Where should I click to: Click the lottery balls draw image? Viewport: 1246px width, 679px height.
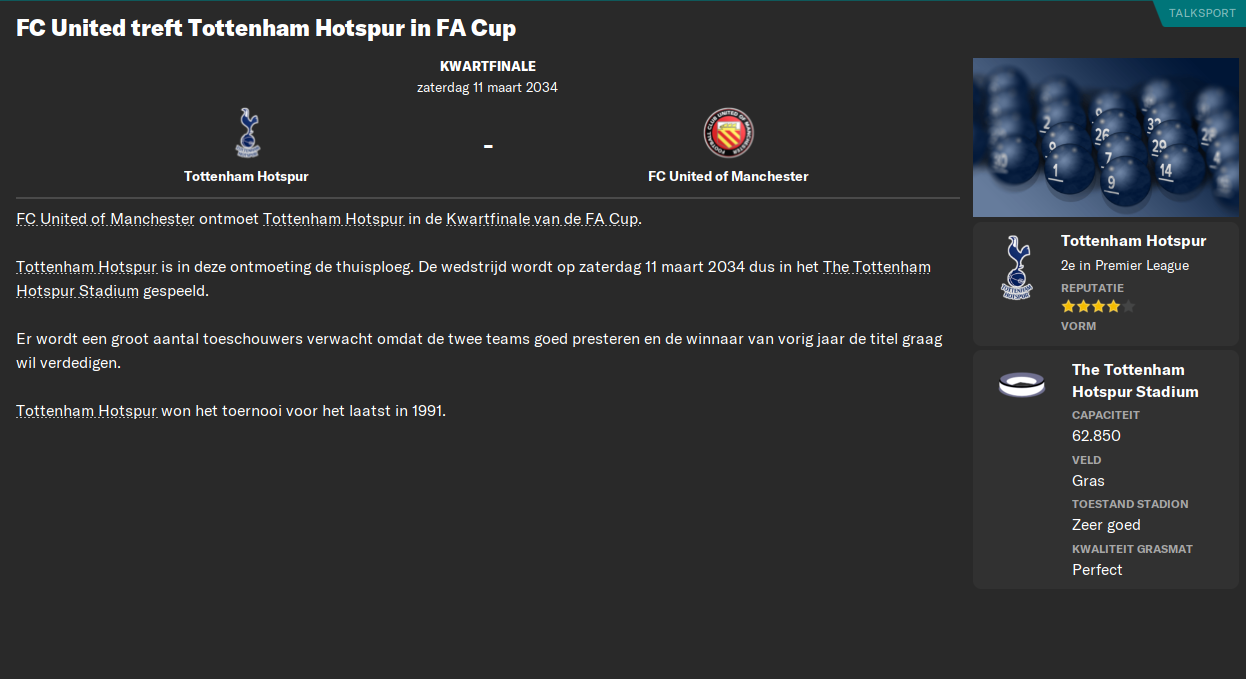coord(1105,136)
